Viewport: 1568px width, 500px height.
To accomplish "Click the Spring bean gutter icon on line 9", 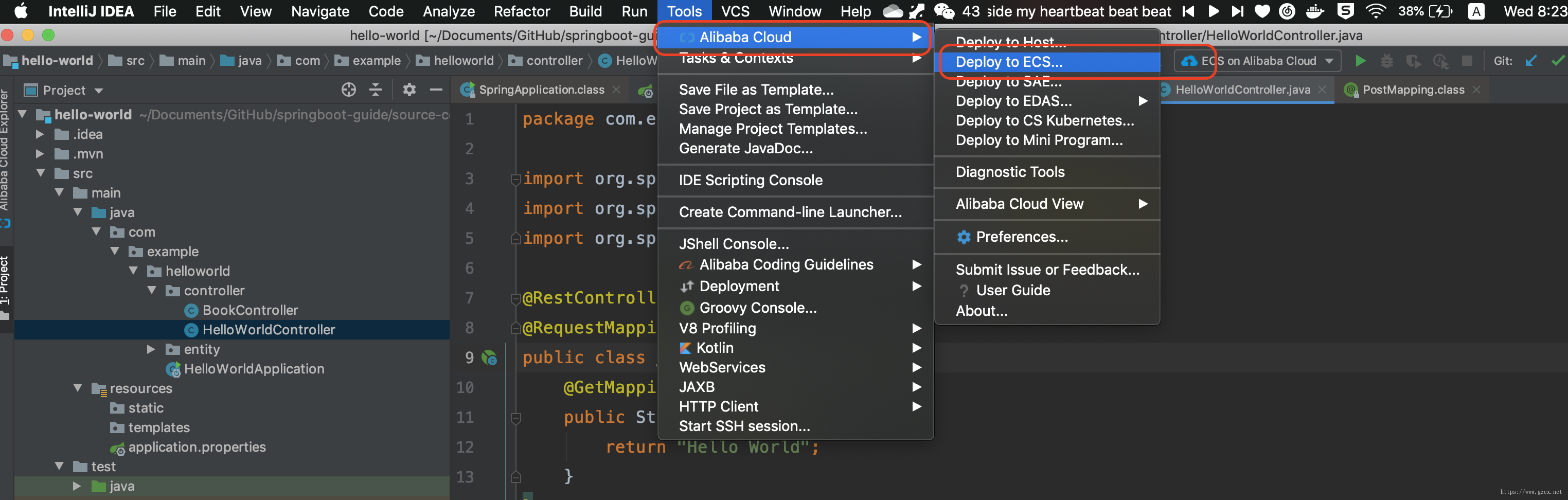I will coord(489,358).
